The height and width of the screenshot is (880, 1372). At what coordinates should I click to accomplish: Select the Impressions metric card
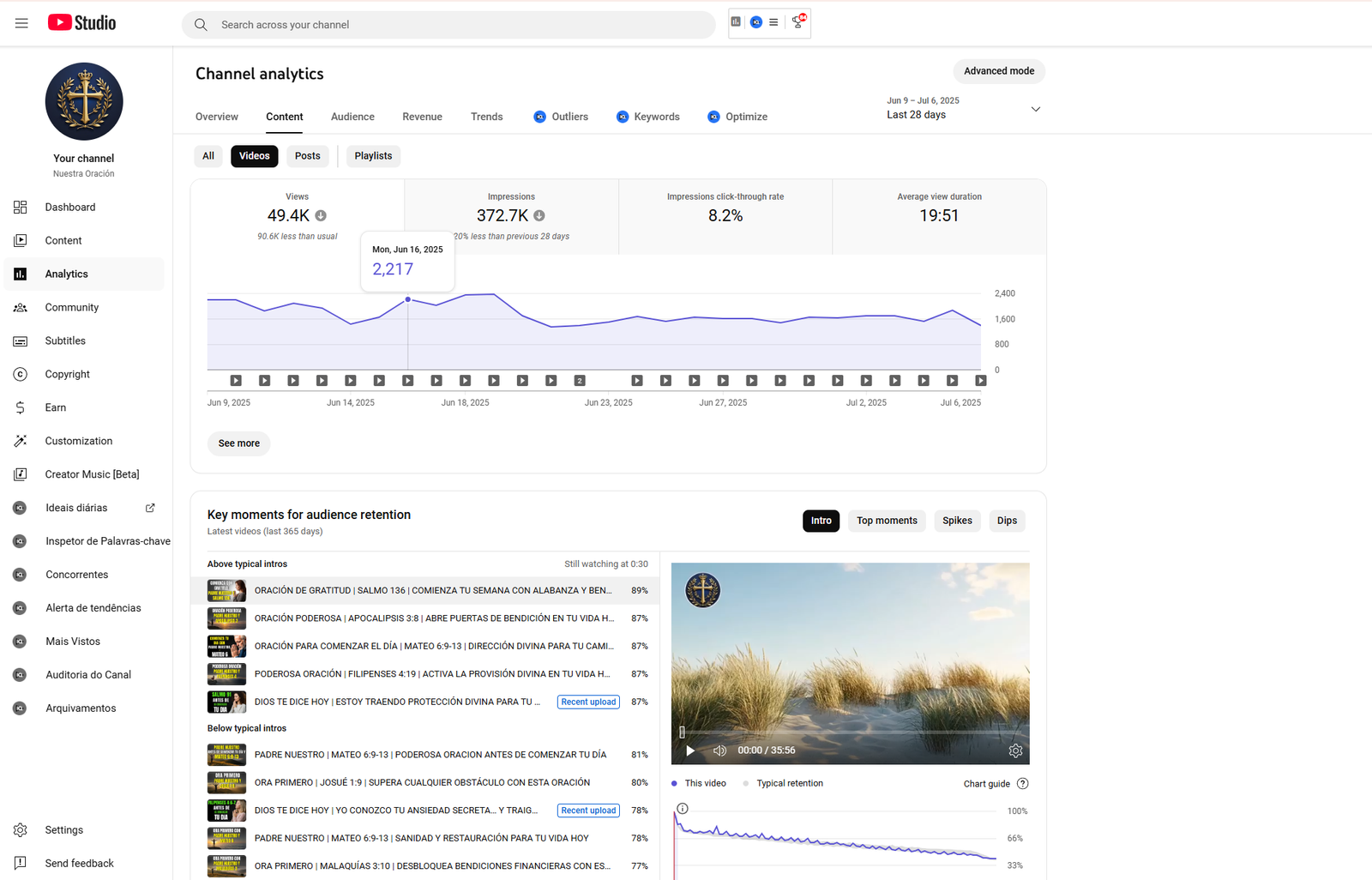[x=511, y=217]
